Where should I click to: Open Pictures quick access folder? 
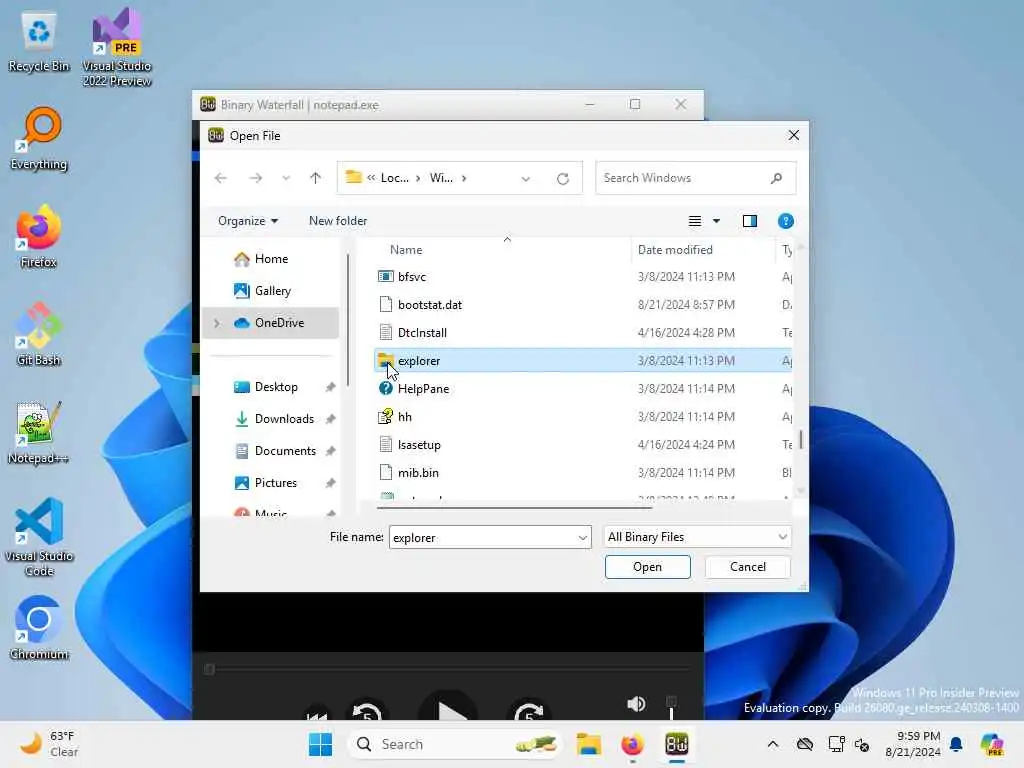(276, 483)
